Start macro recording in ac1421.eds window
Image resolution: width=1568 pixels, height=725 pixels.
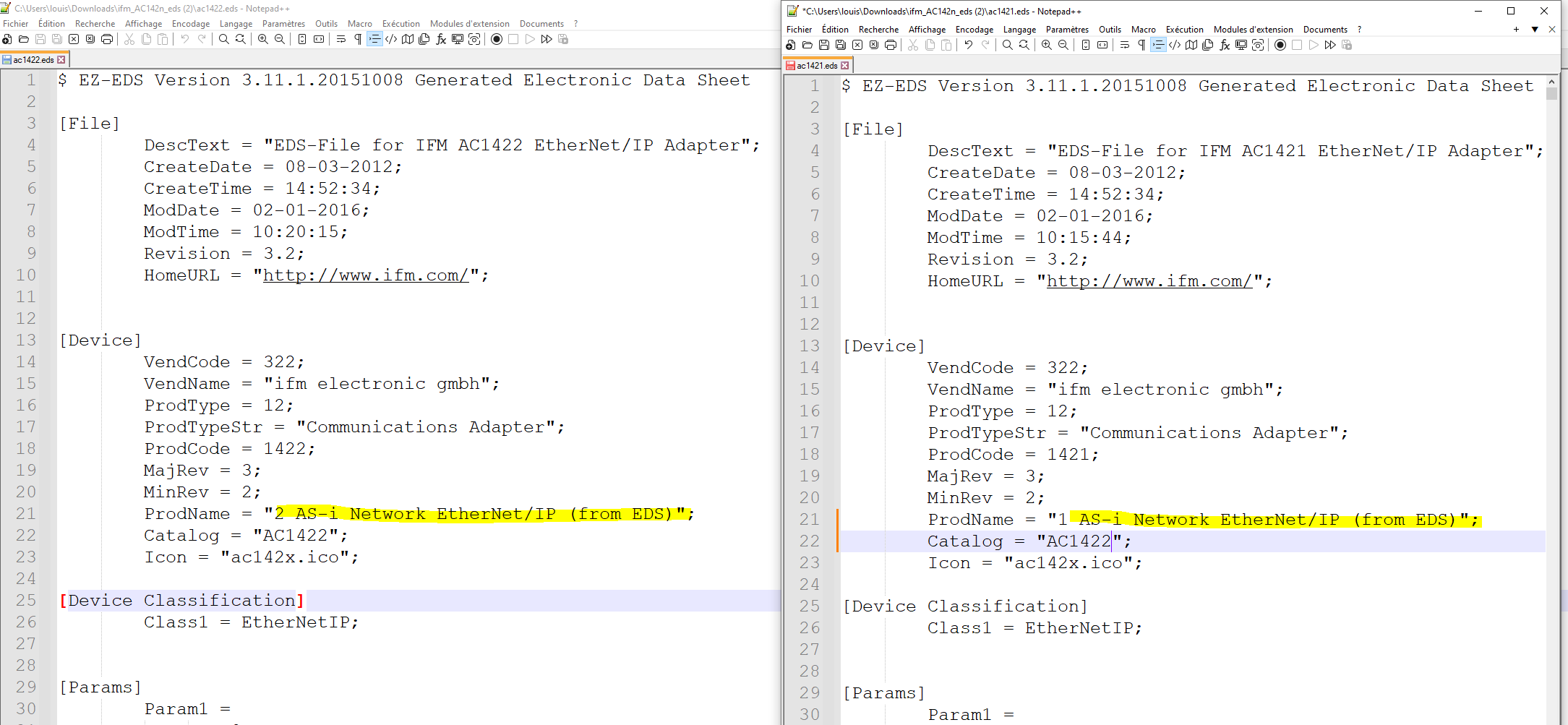coord(1280,45)
